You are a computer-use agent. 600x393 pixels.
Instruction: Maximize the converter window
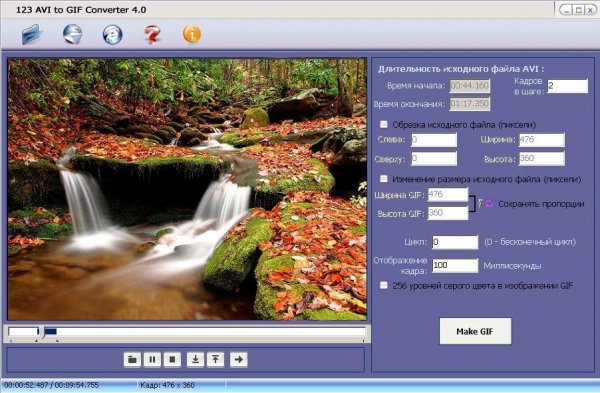point(579,10)
